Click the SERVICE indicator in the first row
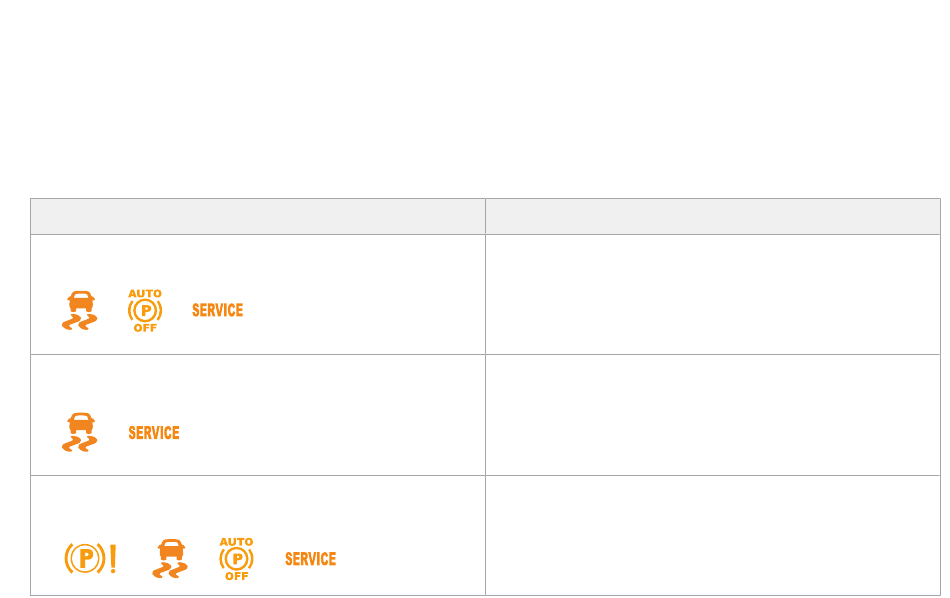 pyautogui.click(x=218, y=310)
